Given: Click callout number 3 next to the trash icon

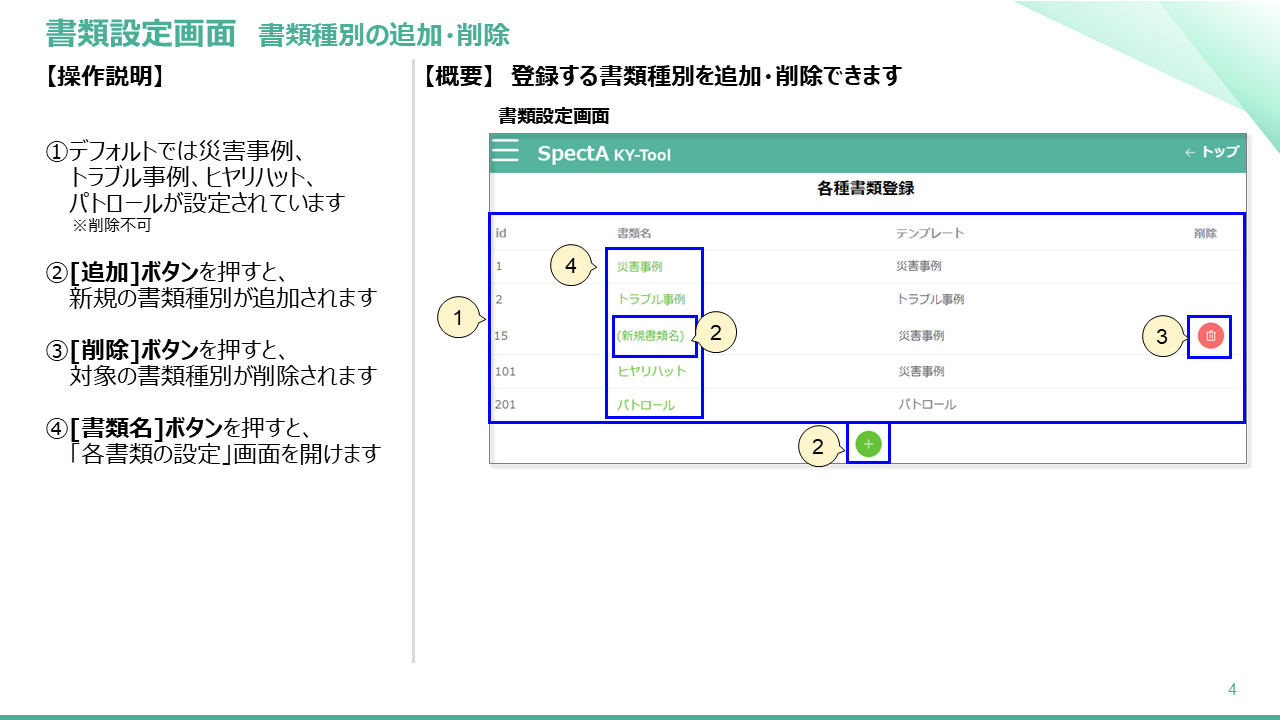Looking at the screenshot, I should [x=1163, y=334].
